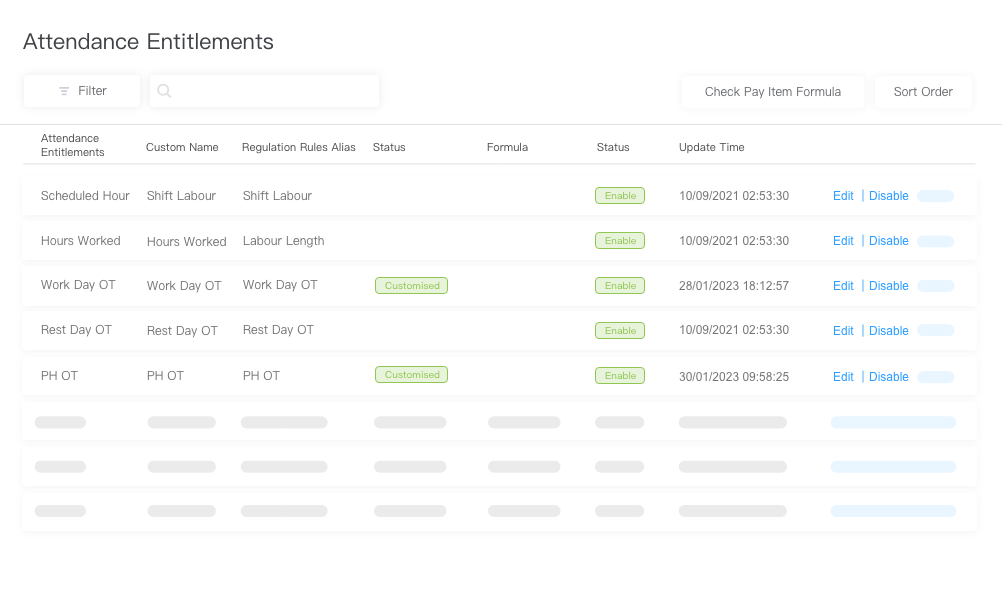The height and width of the screenshot is (598, 1002).
Task: Click Shift Labour in Custom Name column
Action: coord(181,196)
